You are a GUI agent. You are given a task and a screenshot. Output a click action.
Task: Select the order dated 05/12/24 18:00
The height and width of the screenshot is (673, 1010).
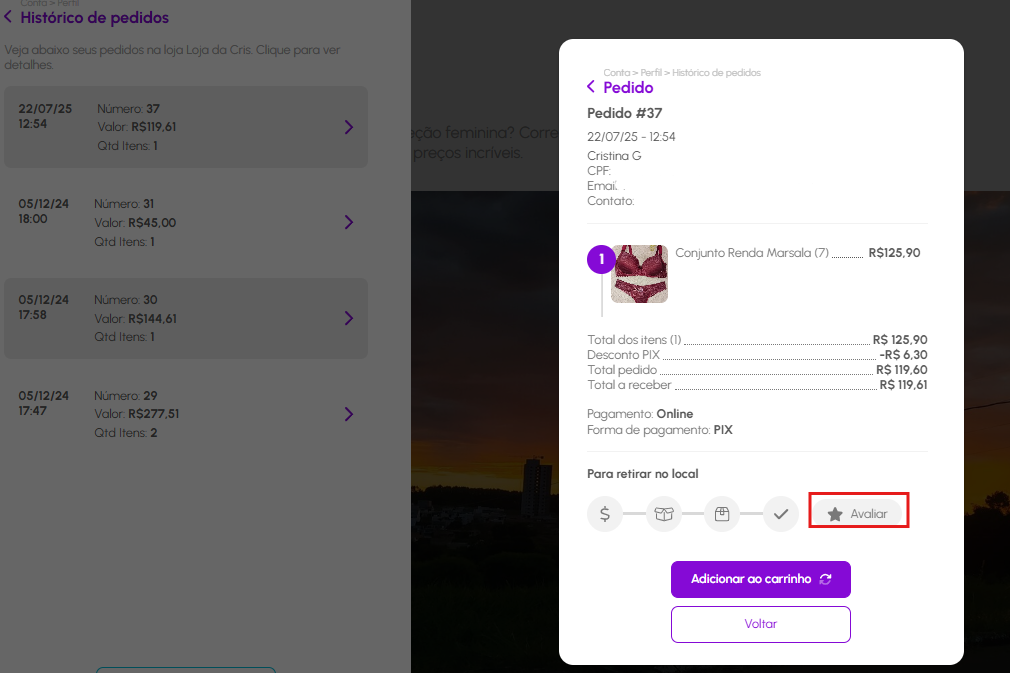pyautogui.click(x=185, y=222)
